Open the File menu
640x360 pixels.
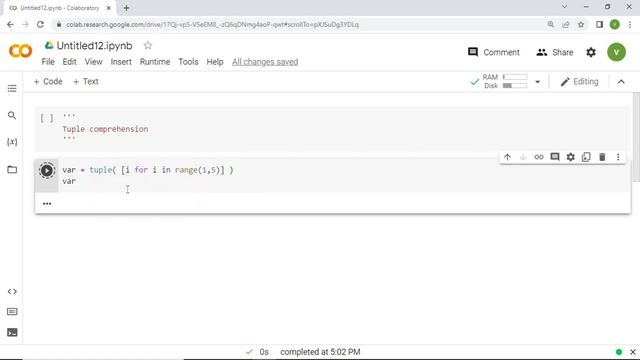48,62
